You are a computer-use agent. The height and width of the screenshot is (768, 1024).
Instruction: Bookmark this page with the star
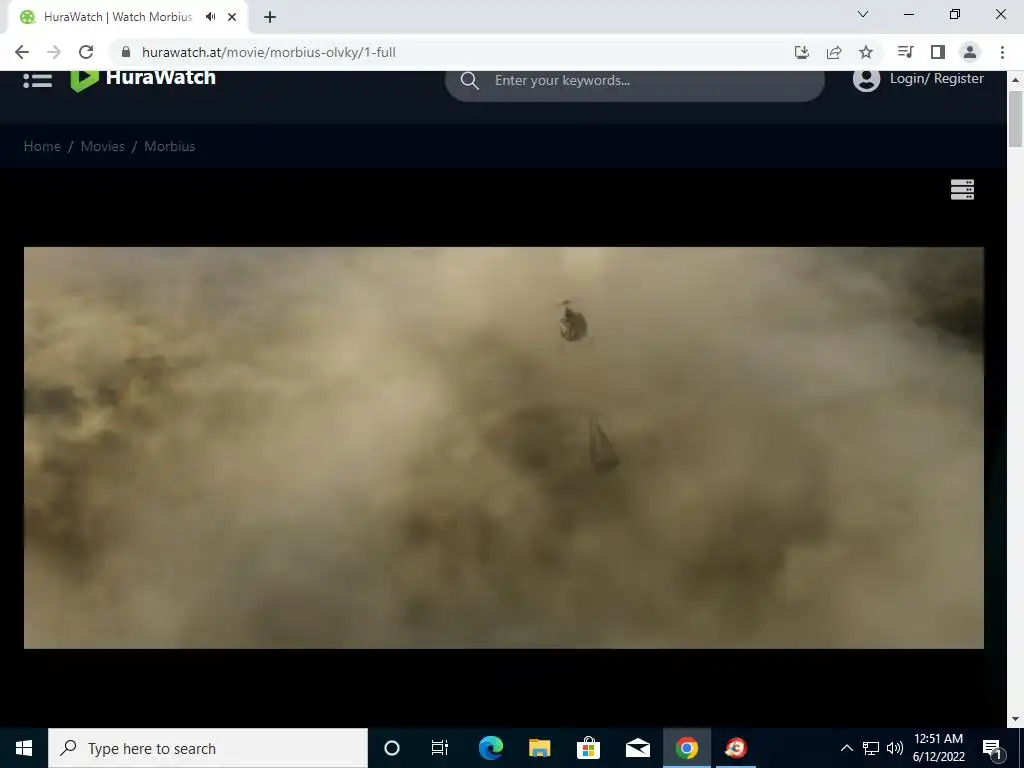pyautogui.click(x=866, y=52)
